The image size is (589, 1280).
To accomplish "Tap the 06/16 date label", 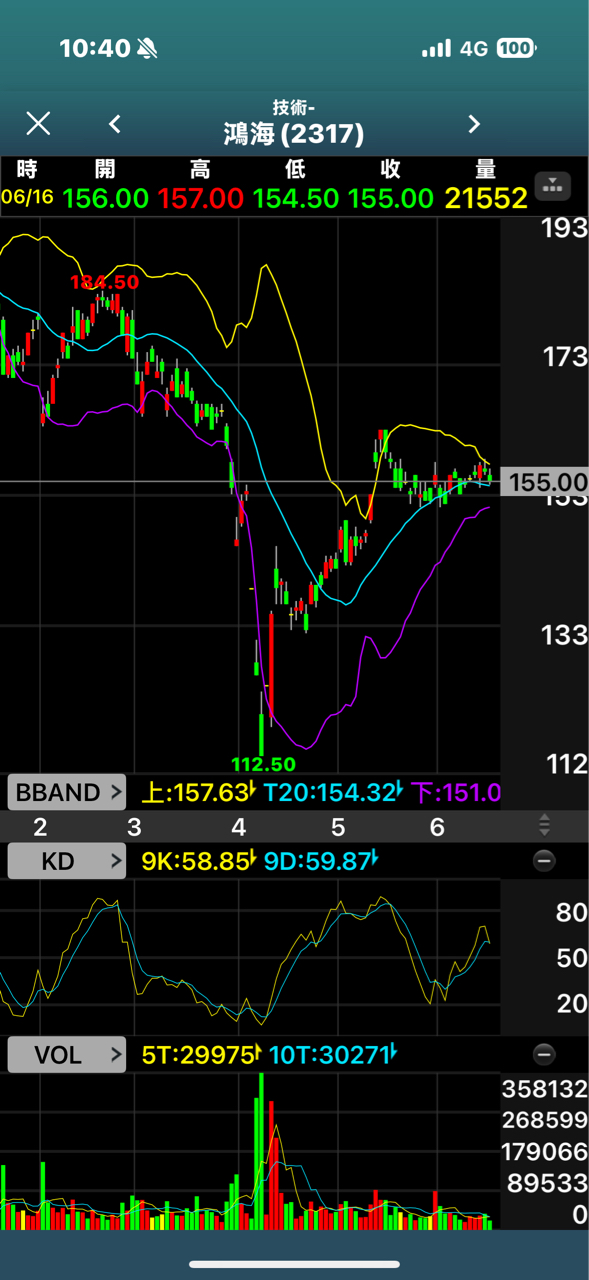I will pyautogui.click(x=27, y=197).
